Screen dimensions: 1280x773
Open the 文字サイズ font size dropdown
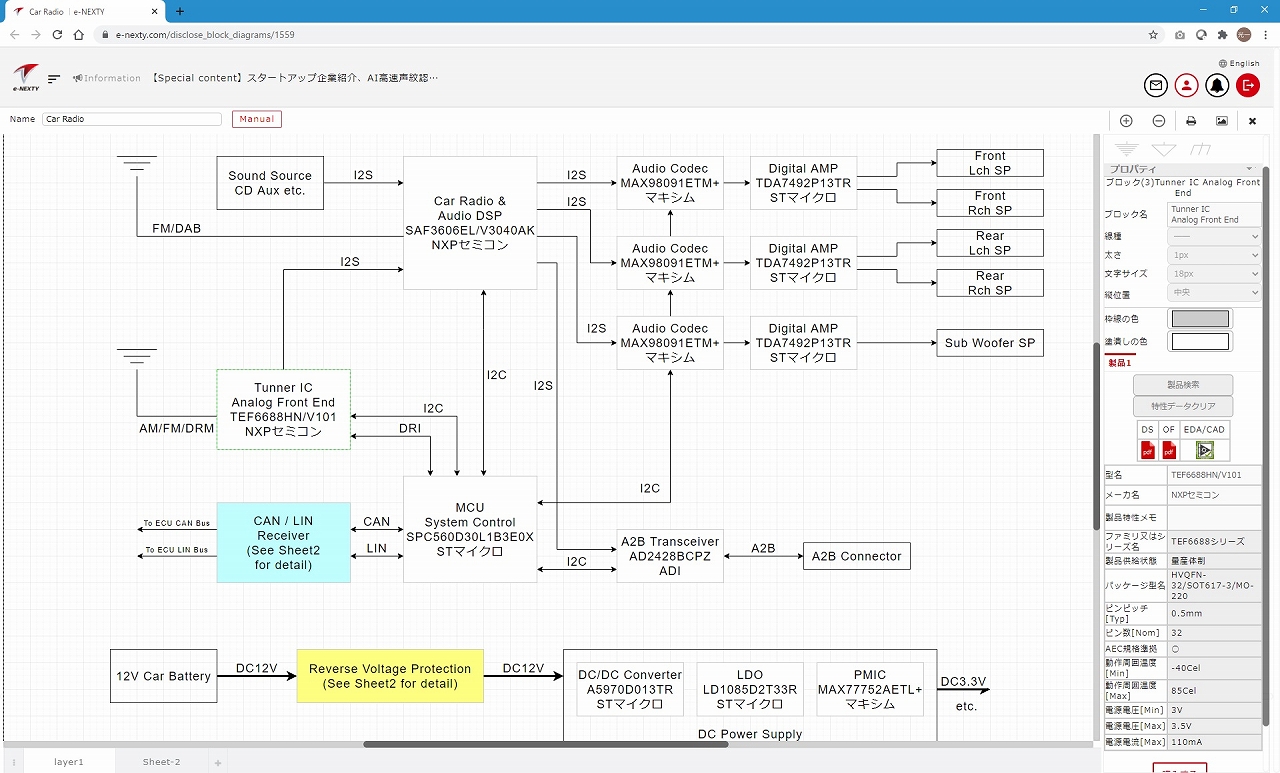point(1214,274)
